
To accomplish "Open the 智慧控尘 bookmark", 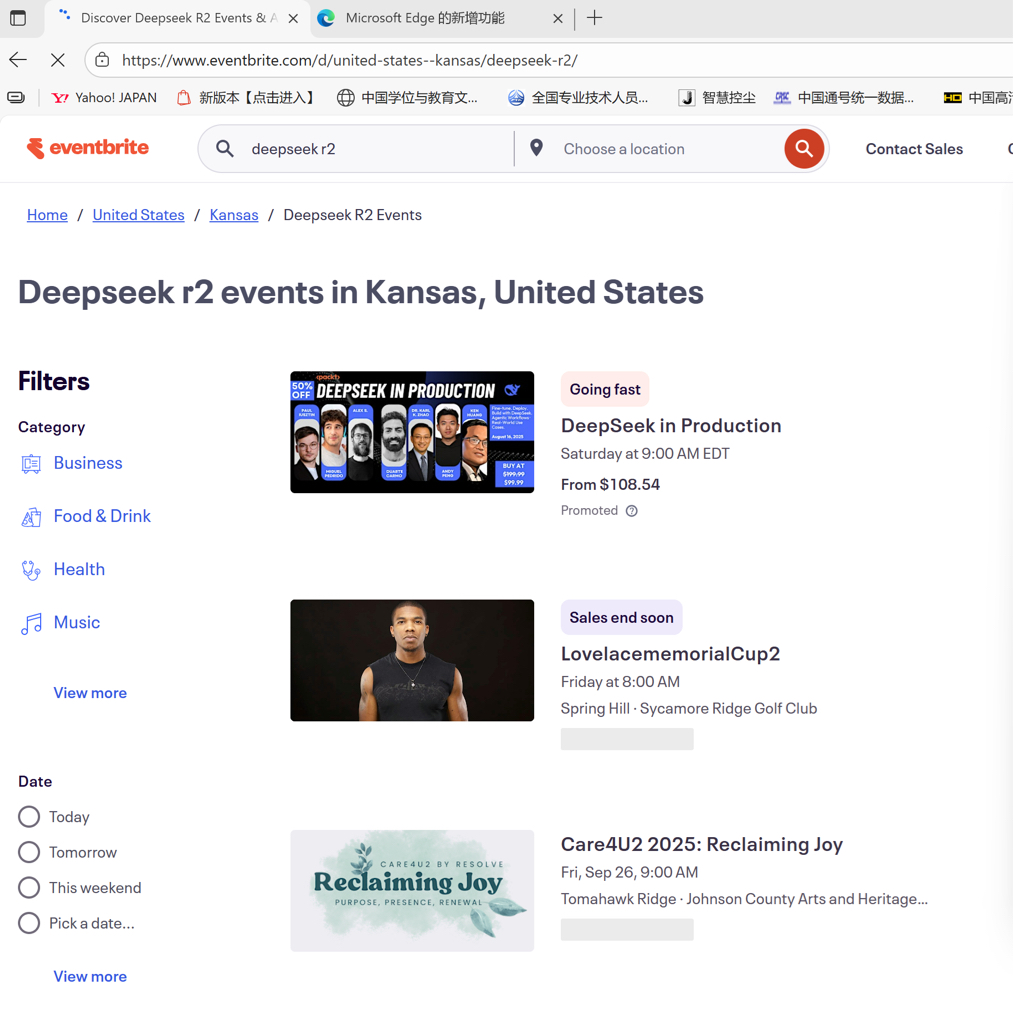I will [x=716, y=97].
